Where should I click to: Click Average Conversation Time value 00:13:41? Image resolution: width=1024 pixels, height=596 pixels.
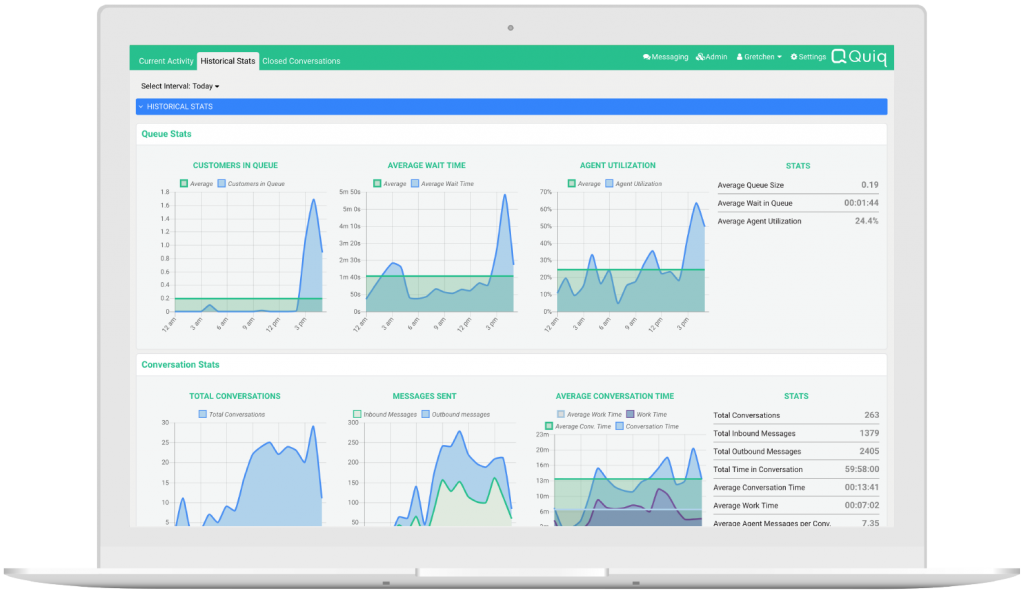click(862, 488)
